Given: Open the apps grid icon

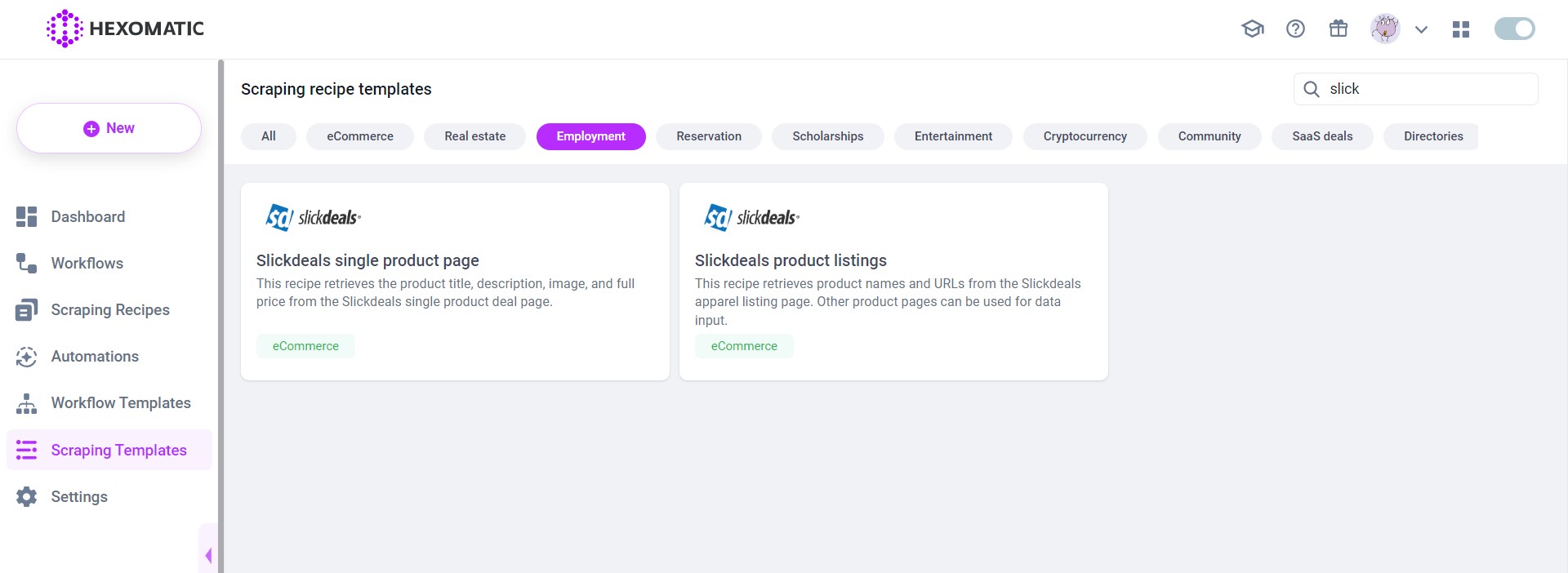Looking at the screenshot, I should click(1461, 29).
